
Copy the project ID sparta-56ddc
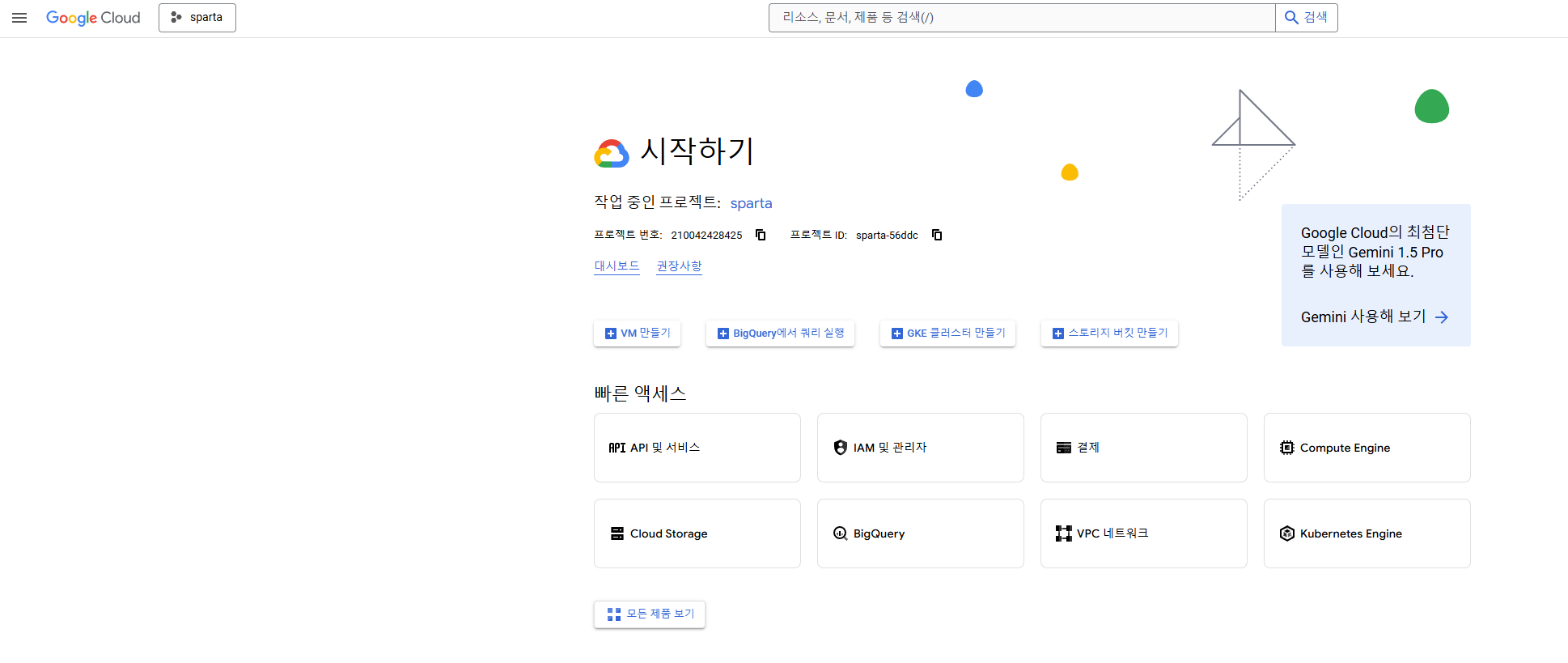coord(937,235)
